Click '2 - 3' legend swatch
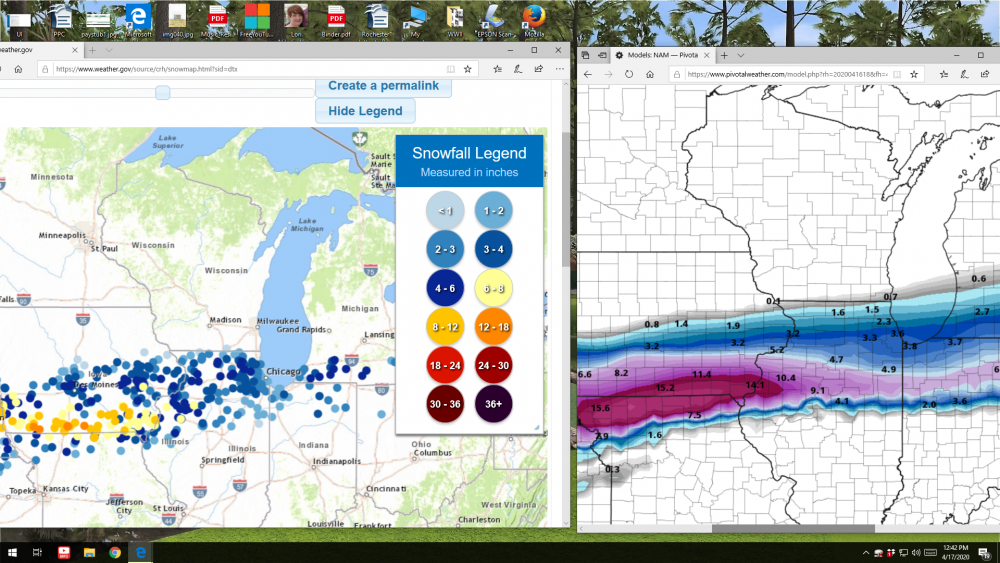 click(445, 249)
